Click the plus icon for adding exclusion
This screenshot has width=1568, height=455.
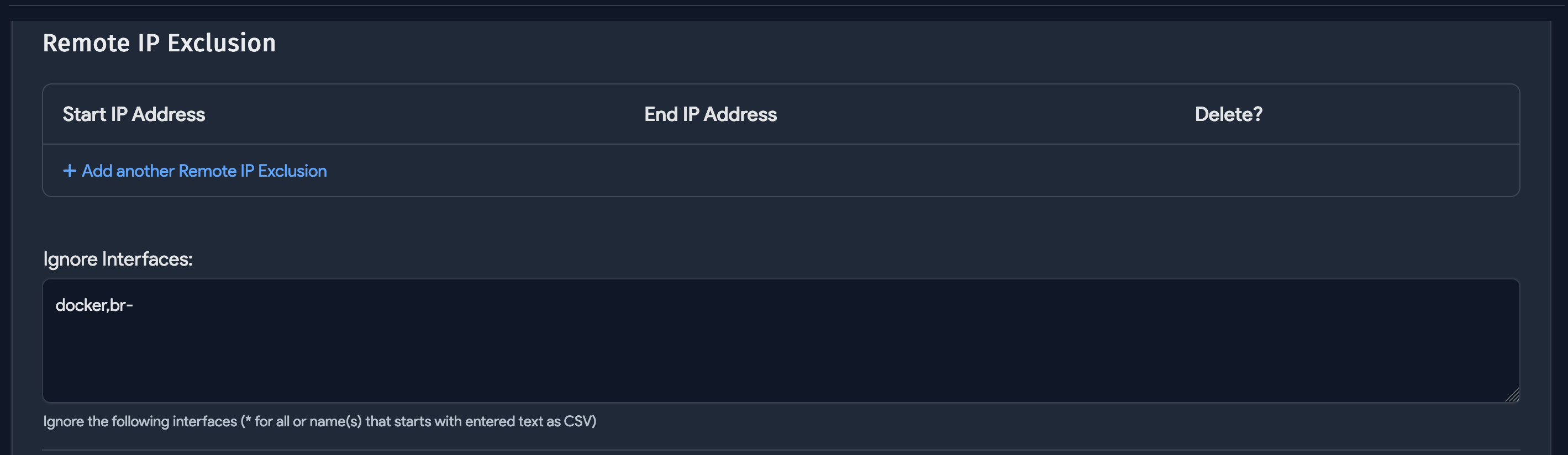[x=70, y=171]
